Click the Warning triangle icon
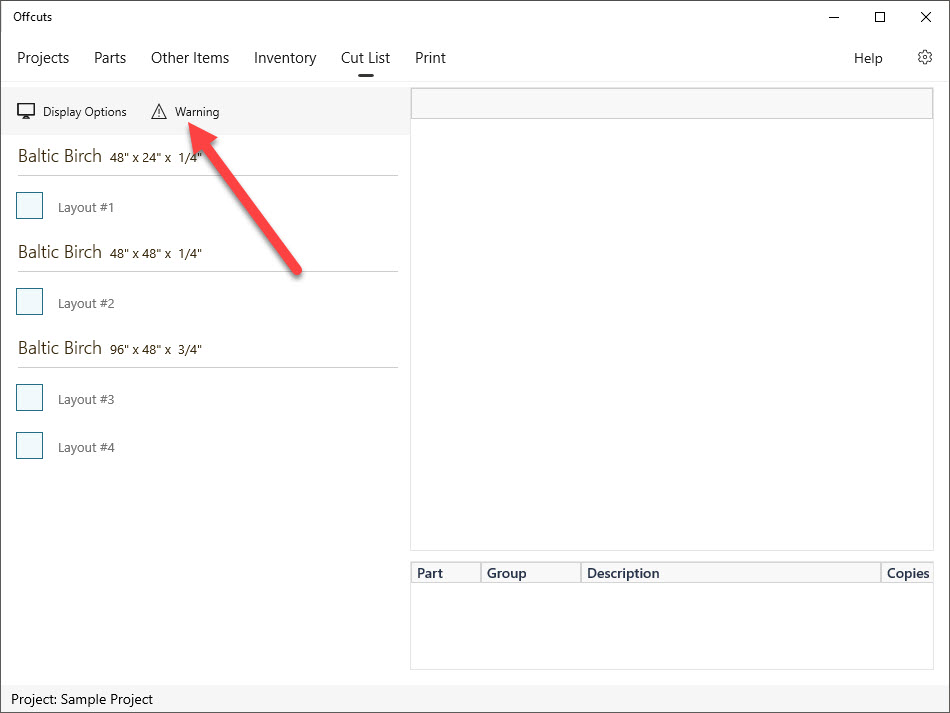 tap(159, 111)
